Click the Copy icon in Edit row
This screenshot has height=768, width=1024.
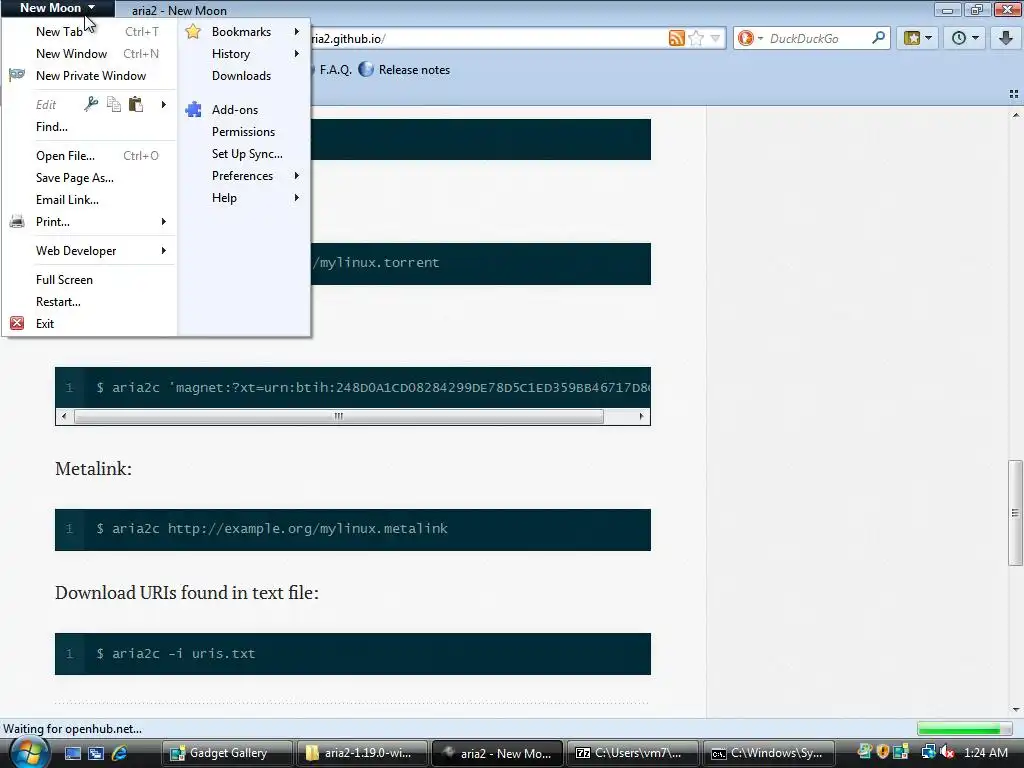point(114,104)
